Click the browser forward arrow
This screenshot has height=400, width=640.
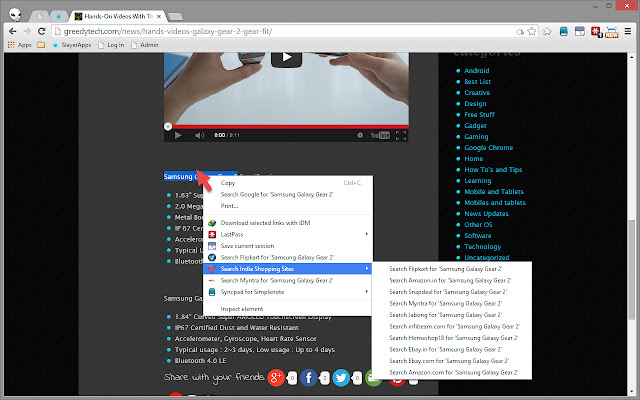(x=27, y=31)
